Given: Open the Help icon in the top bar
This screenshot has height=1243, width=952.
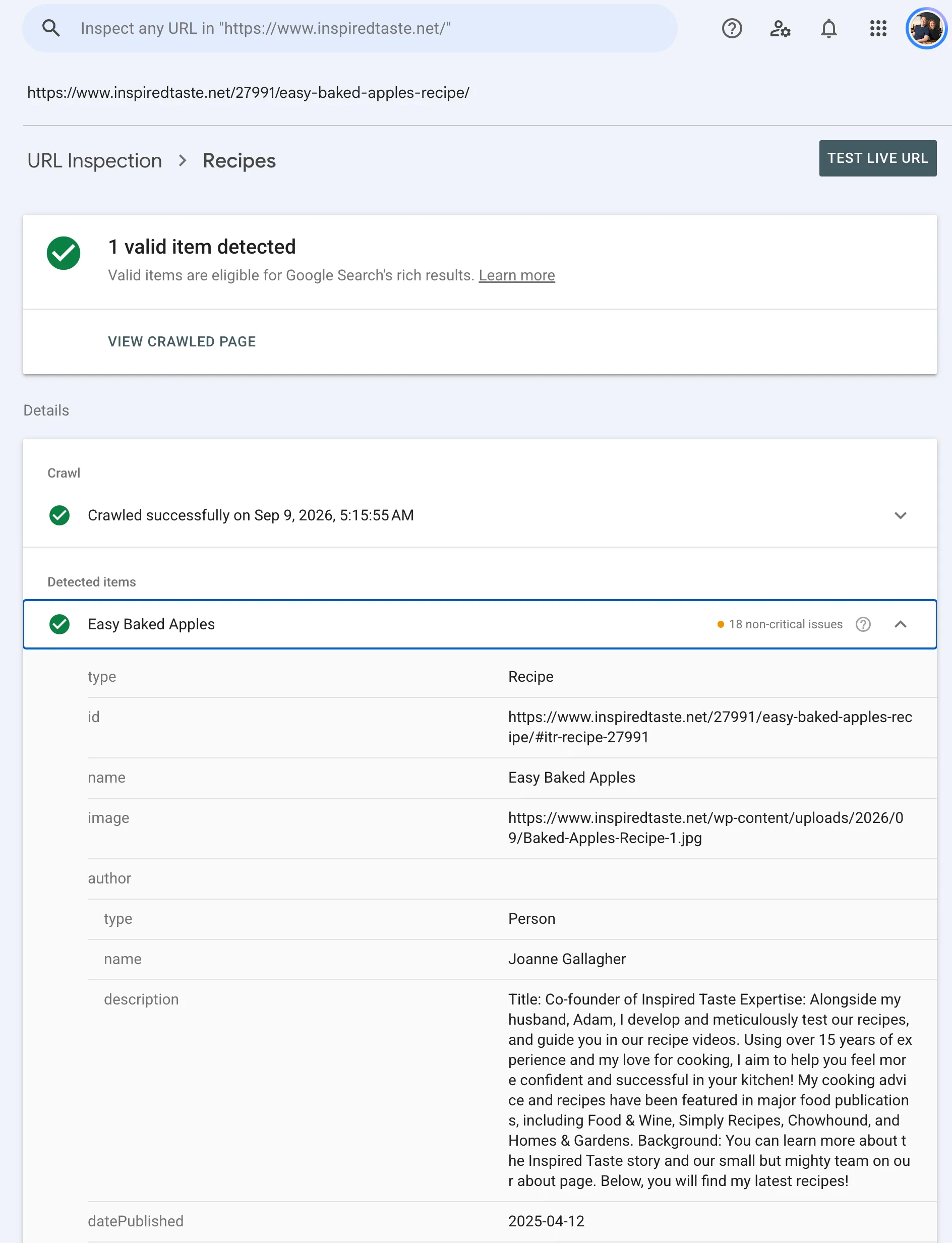Looking at the screenshot, I should 732,28.
